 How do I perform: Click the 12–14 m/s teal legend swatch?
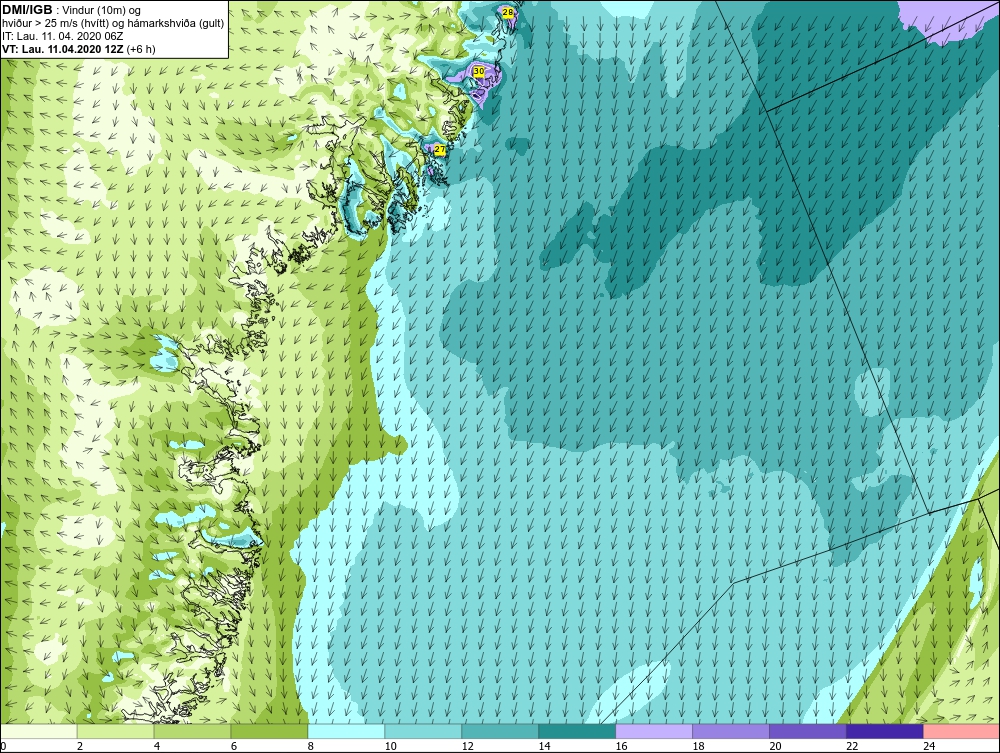pos(500,731)
